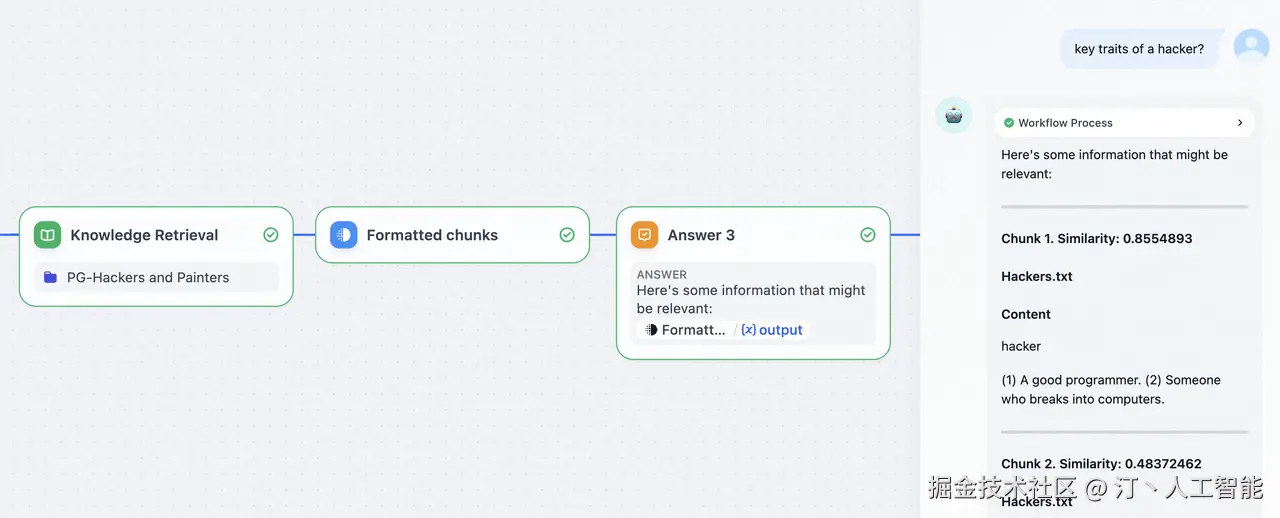Viewport: 1280px width, 518px height.
Task: Click the 'key traits of a hacker?' message bubble
Action: 1139,48
